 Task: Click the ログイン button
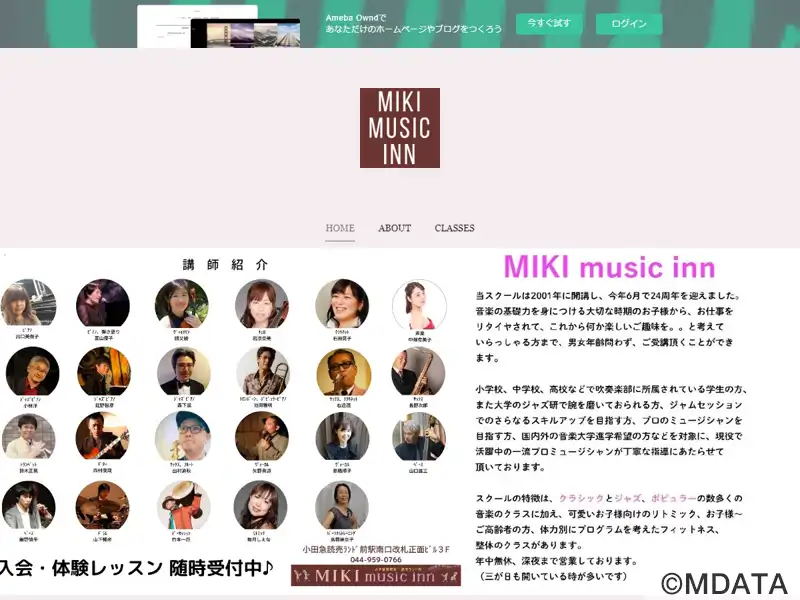tap(629, 23)
